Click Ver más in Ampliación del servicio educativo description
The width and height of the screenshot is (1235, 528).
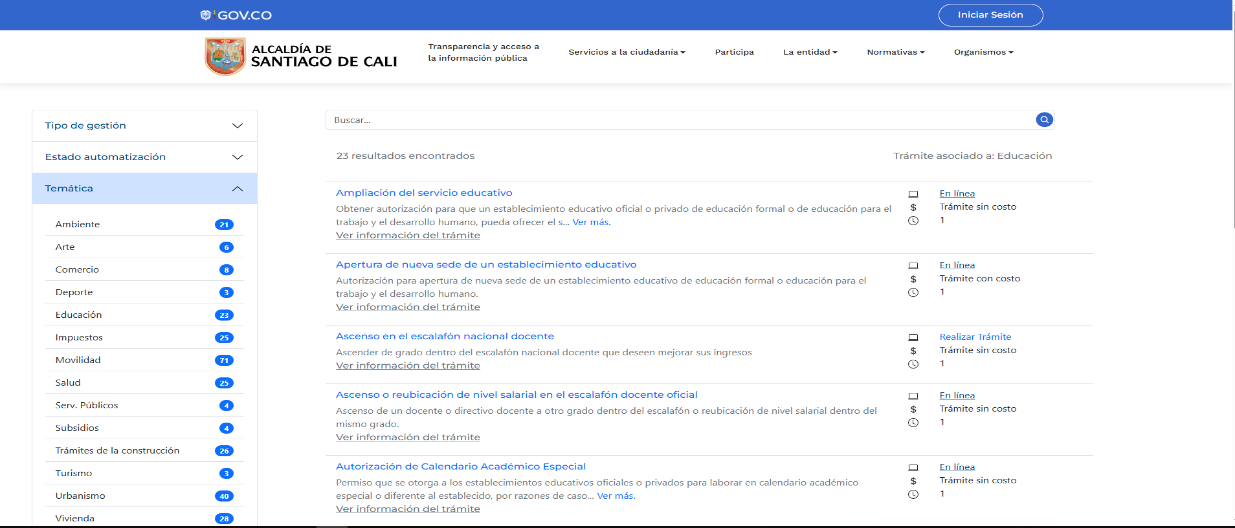pyautogui.click(x=592, y=222)
